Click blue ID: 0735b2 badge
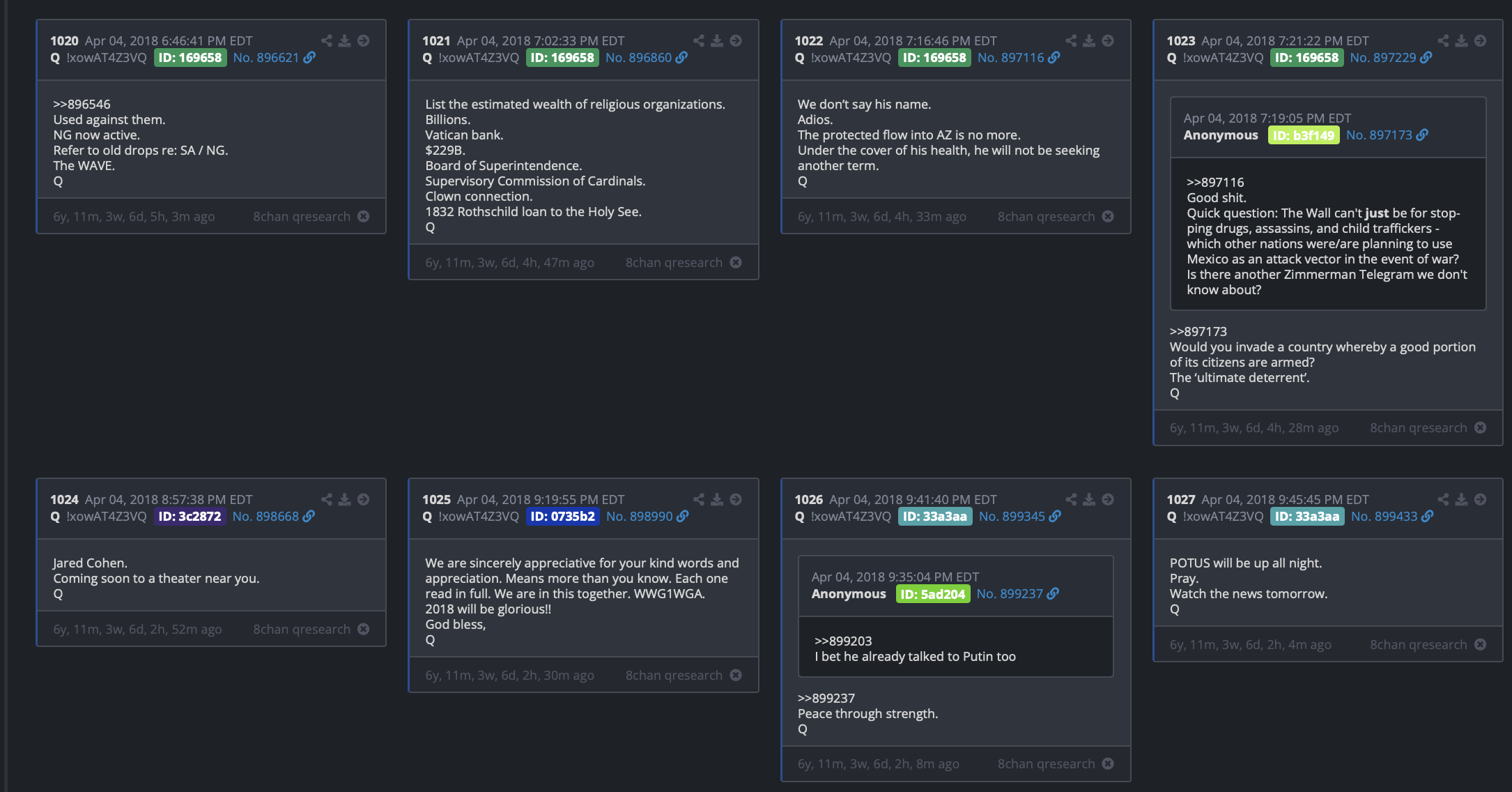This screenshot has height=792, width=1512. pos(563,517)
